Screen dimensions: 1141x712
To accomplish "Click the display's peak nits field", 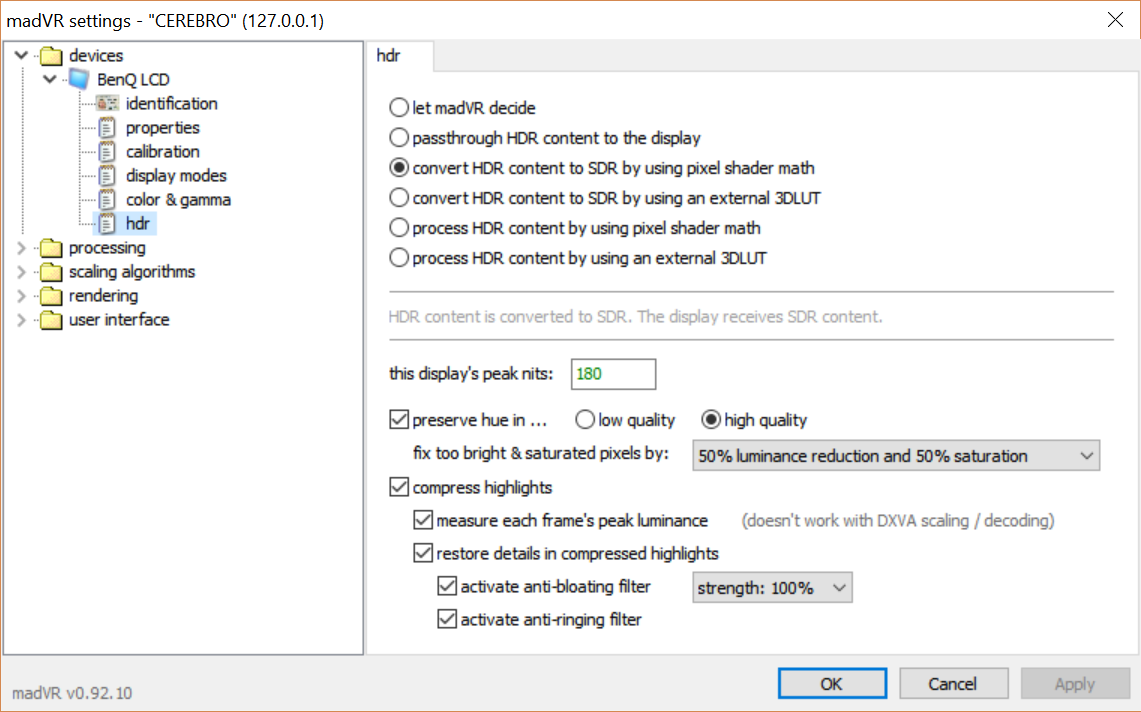I will pyautogui.click(x=613, y=374).
